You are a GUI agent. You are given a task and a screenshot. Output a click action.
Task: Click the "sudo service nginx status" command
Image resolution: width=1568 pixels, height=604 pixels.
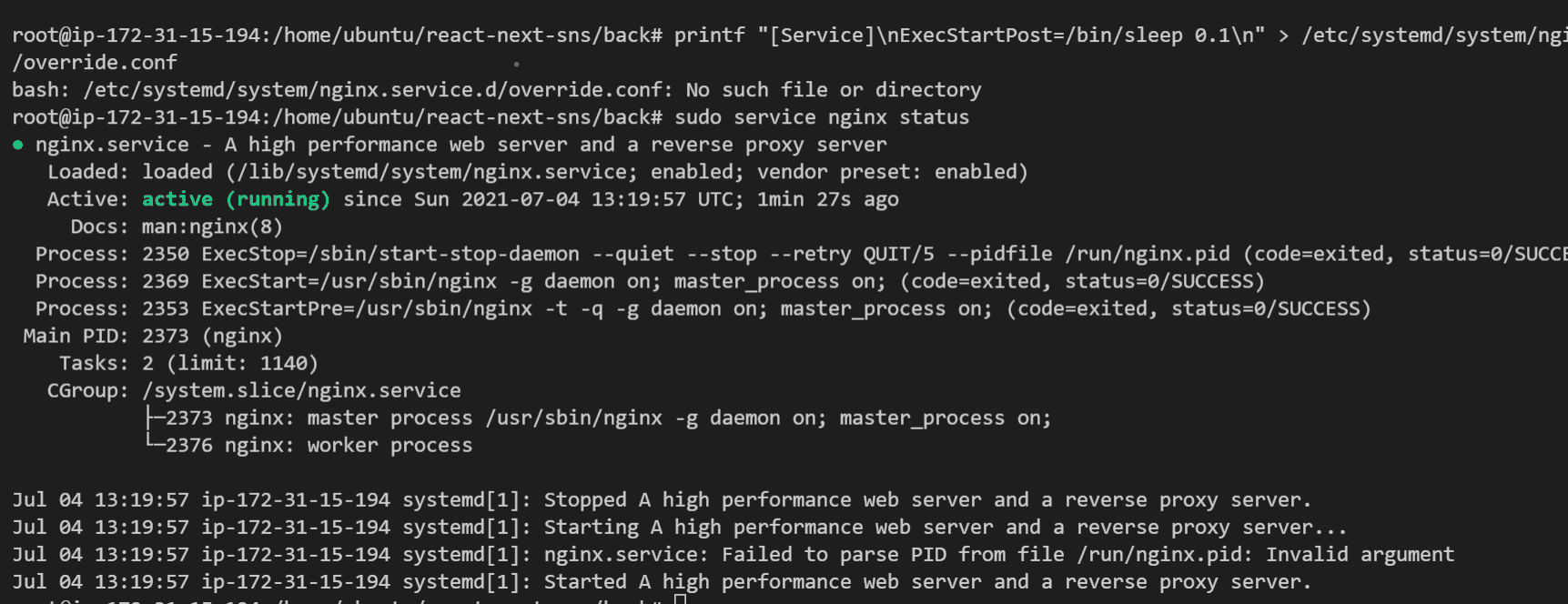click(x=822, y=117)
